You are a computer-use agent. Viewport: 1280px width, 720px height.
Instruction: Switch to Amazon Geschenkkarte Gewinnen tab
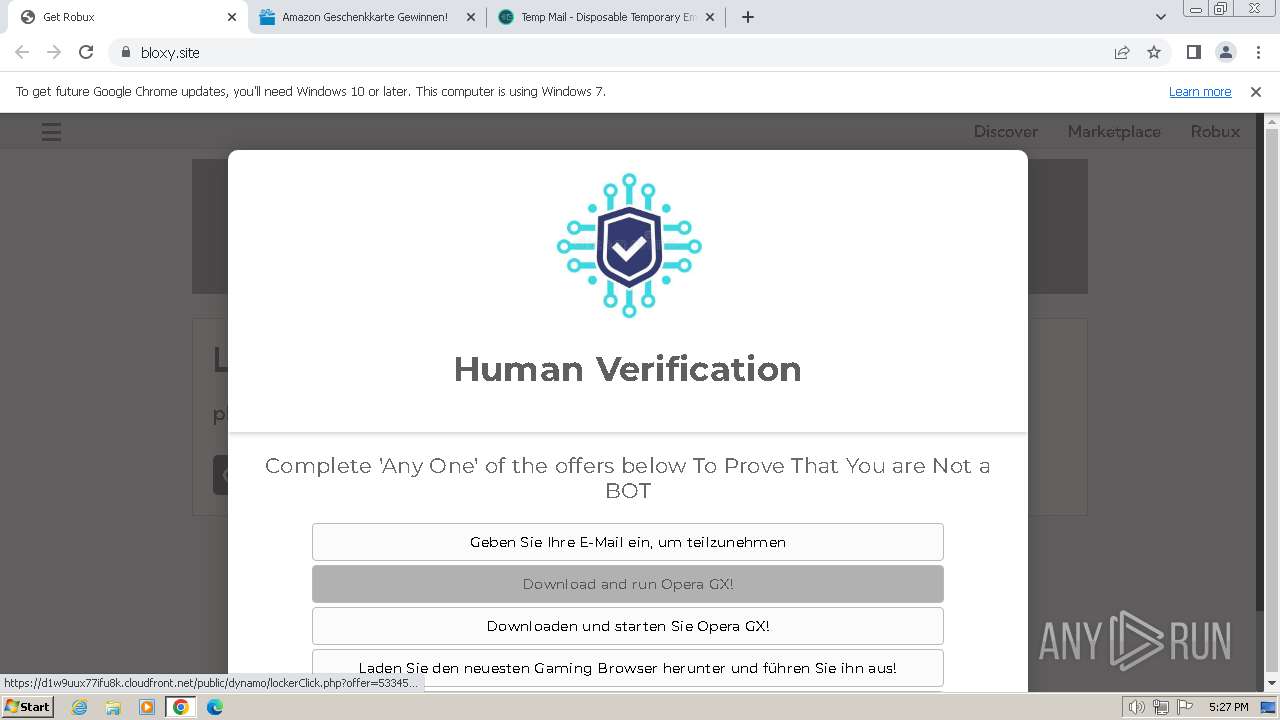pyautogui.click(x=365, y=17)
